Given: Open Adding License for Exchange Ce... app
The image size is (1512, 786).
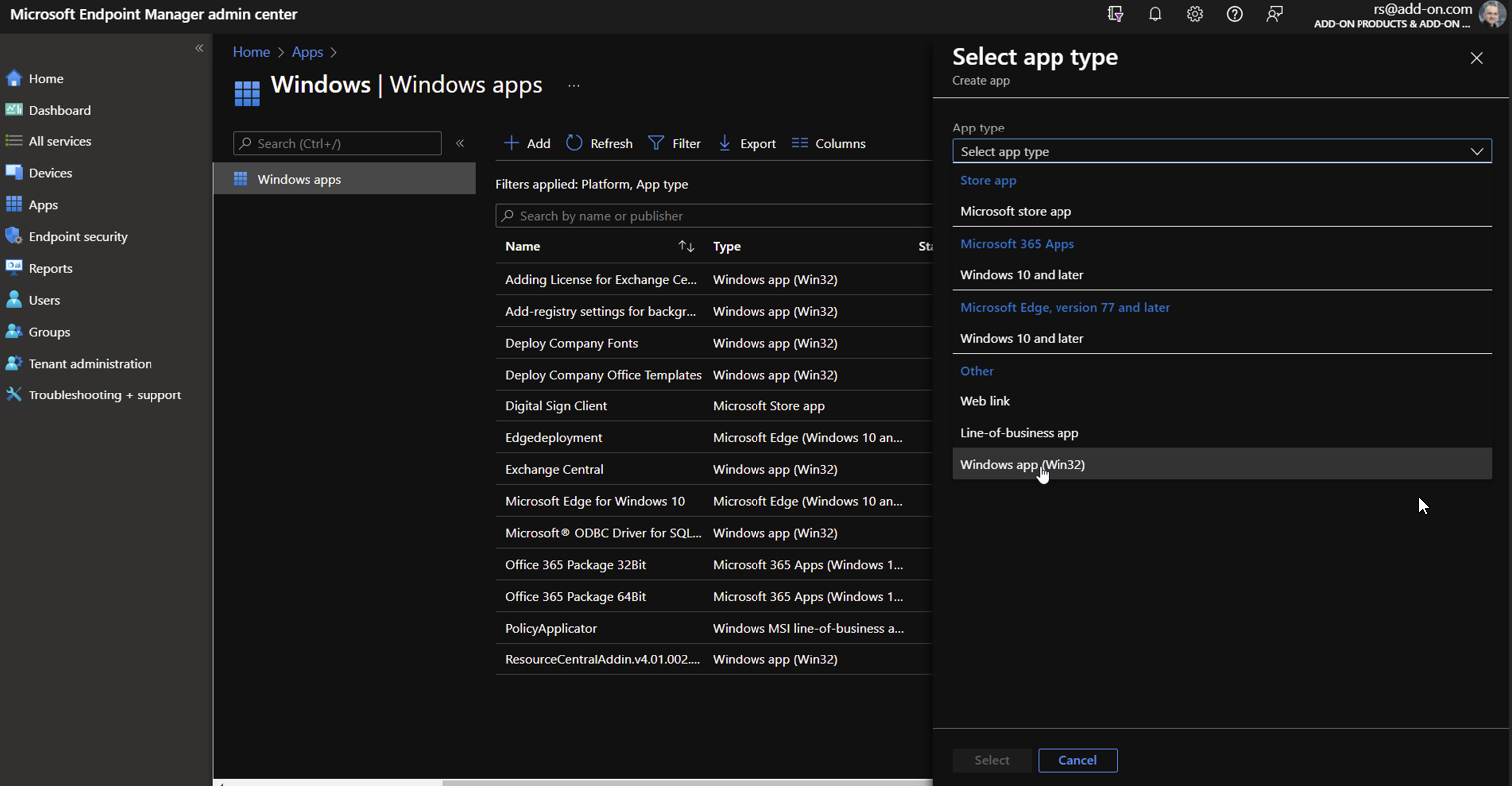Looking at the screenshot, I should (x=601, y=280).
